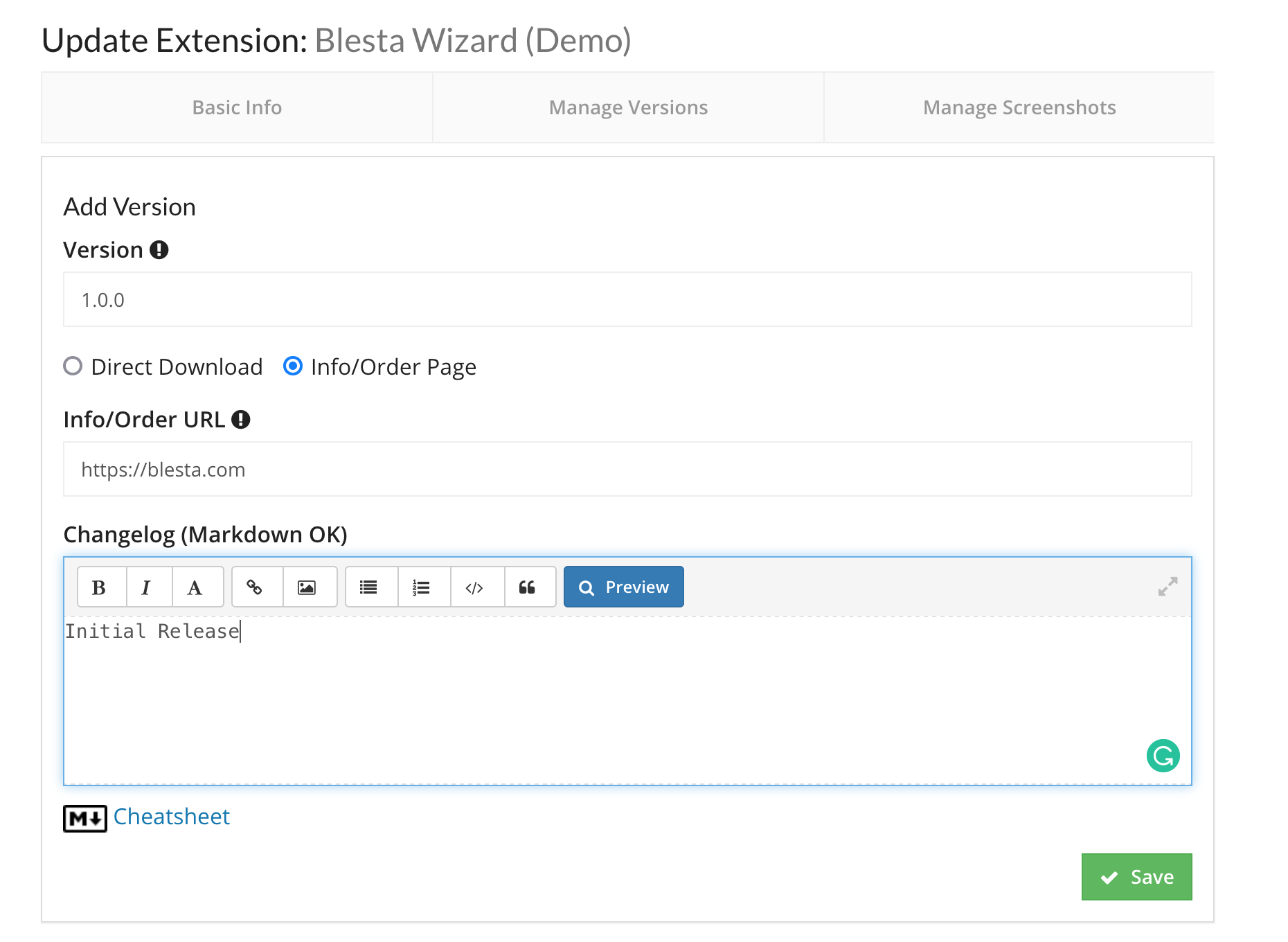1288x942 pixels.
Task: Create an unordered bullet list
Action: tap(370, 587)
